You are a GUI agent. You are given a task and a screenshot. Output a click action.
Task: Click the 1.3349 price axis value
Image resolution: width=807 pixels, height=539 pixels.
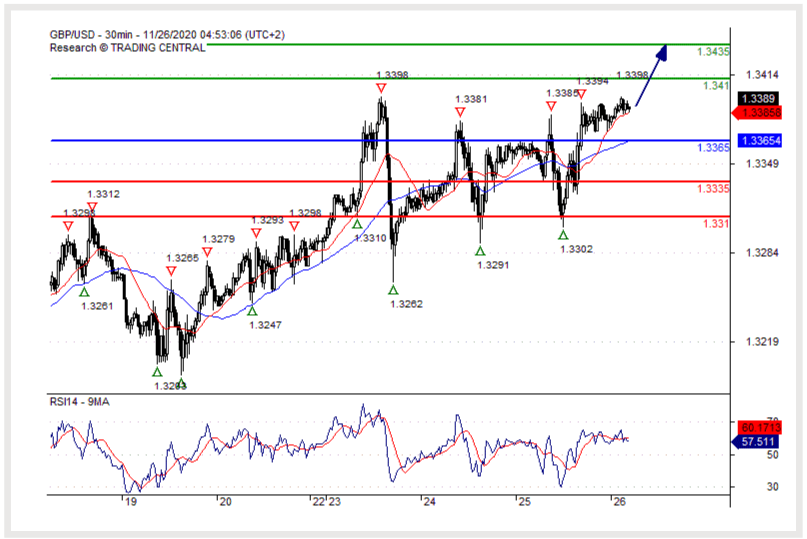click(762, 164)
